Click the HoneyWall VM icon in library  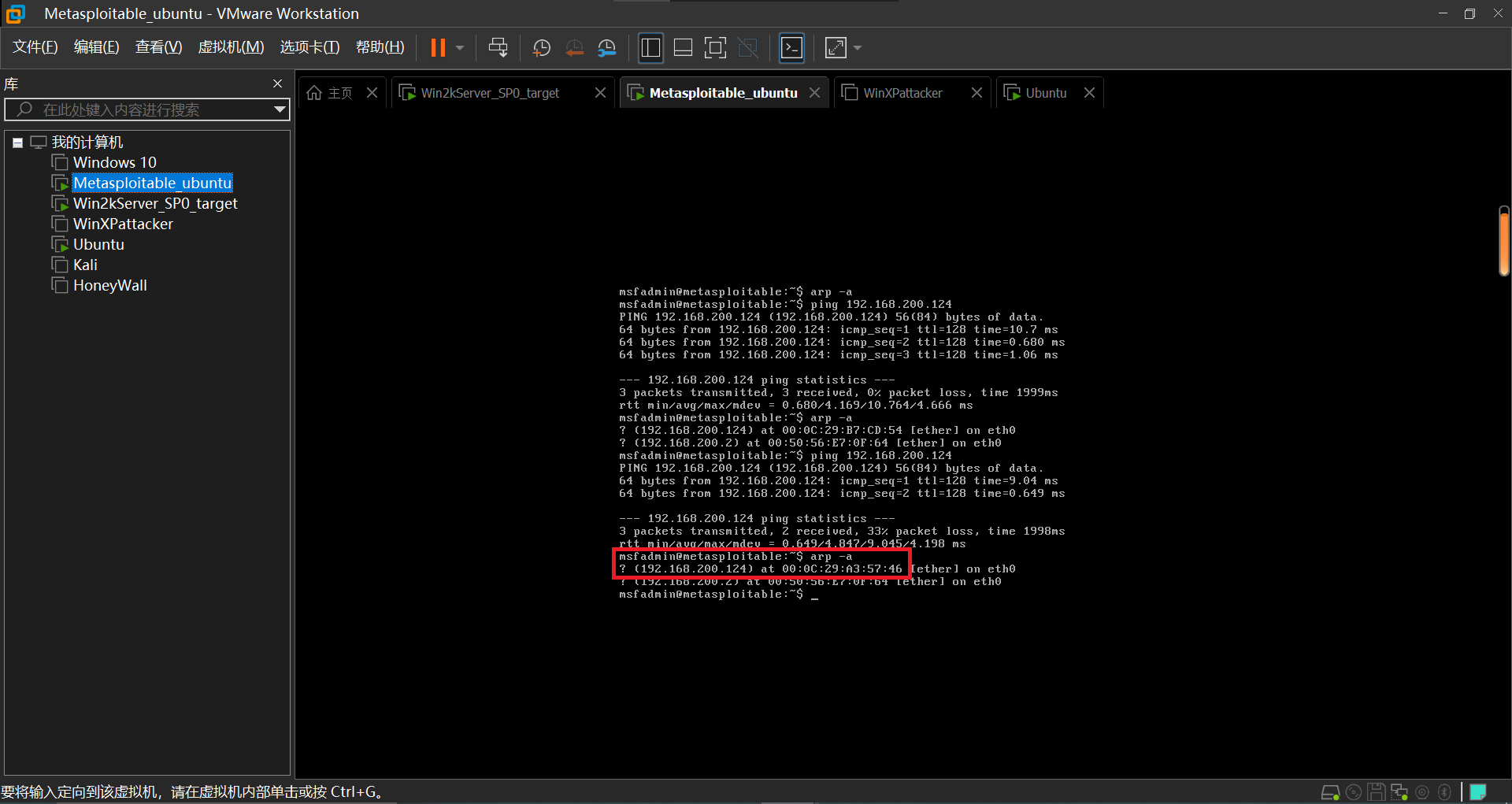click(60, 285)
